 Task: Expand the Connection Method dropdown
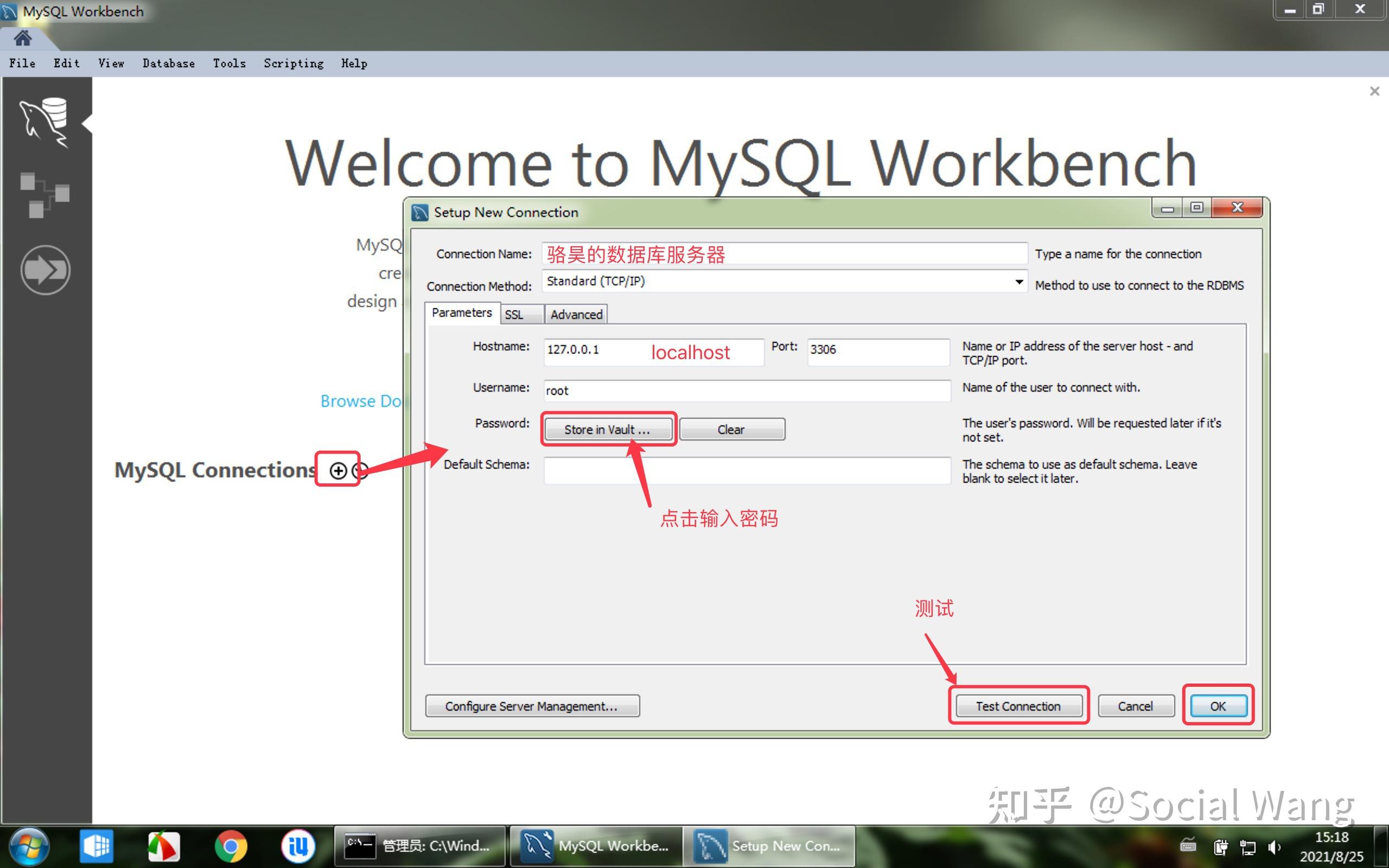point(1018,282)
